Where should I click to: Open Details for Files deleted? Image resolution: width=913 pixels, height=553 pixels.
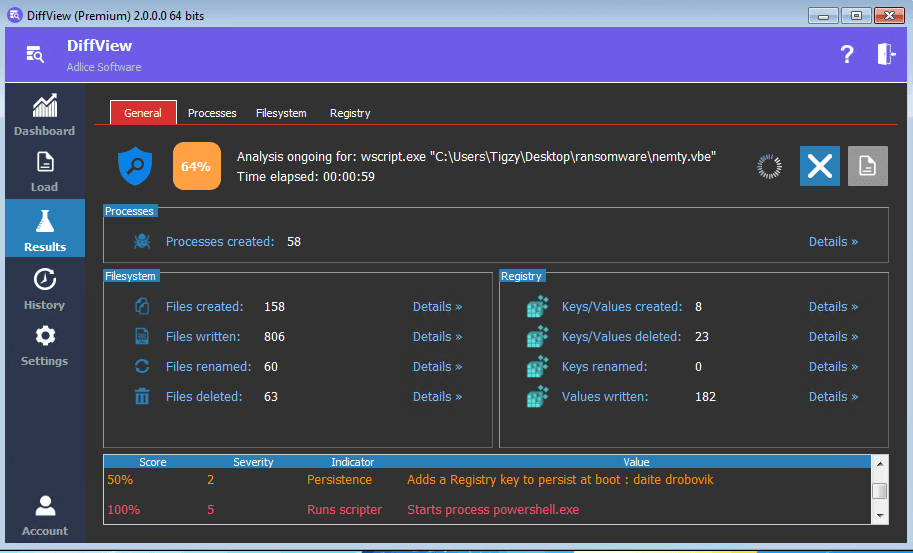pos(437,397)
